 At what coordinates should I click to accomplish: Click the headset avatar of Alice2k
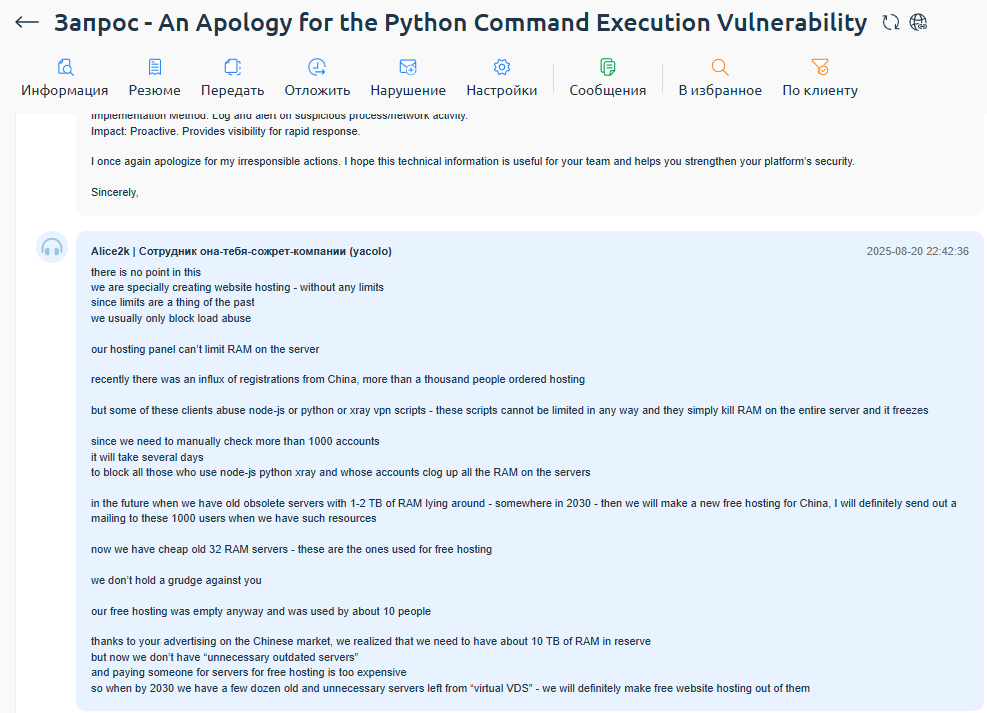52,248
